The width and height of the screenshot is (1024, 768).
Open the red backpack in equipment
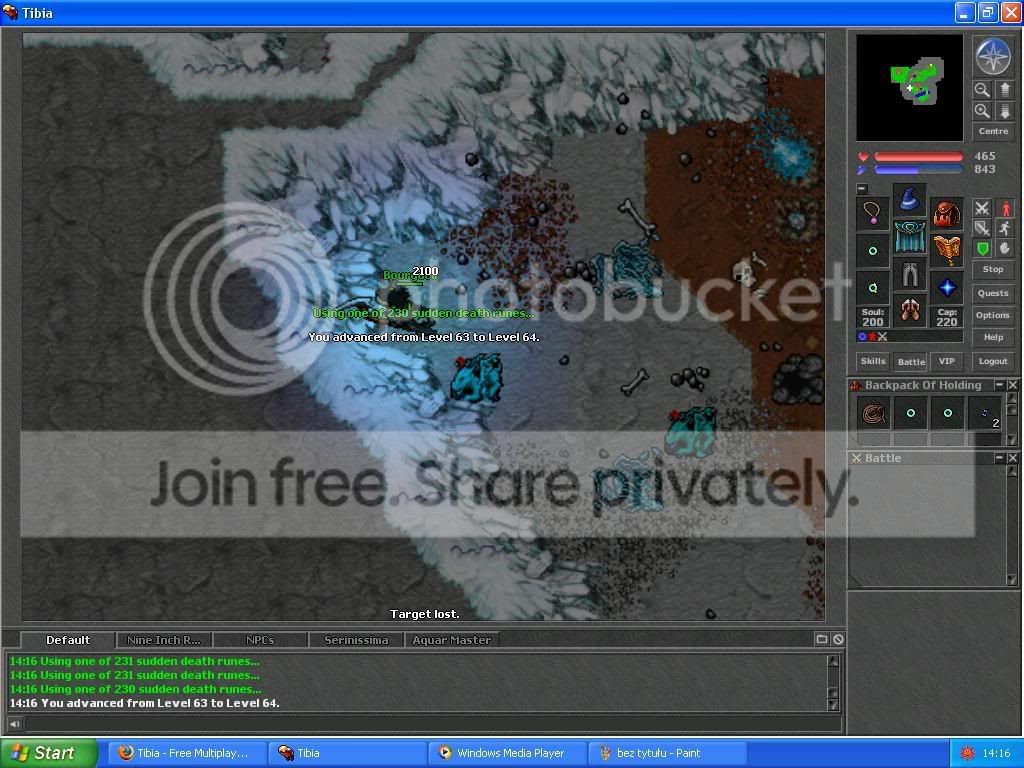pos(946,214)
